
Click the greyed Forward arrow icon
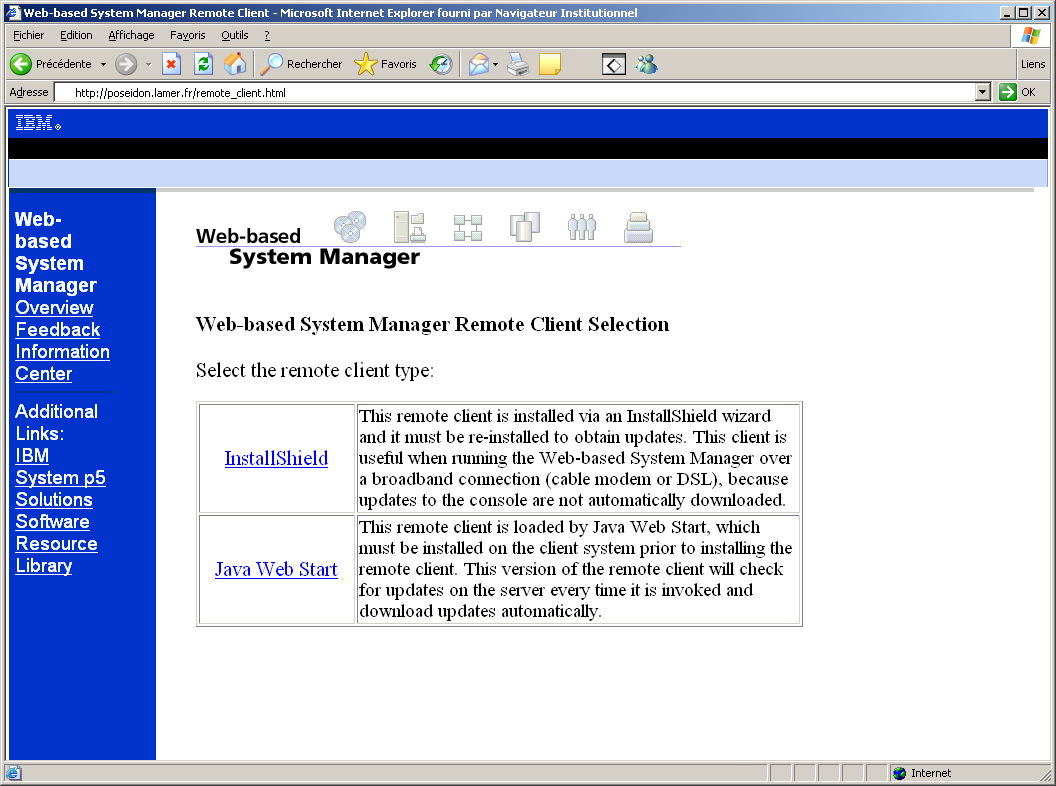click(126, 64)
